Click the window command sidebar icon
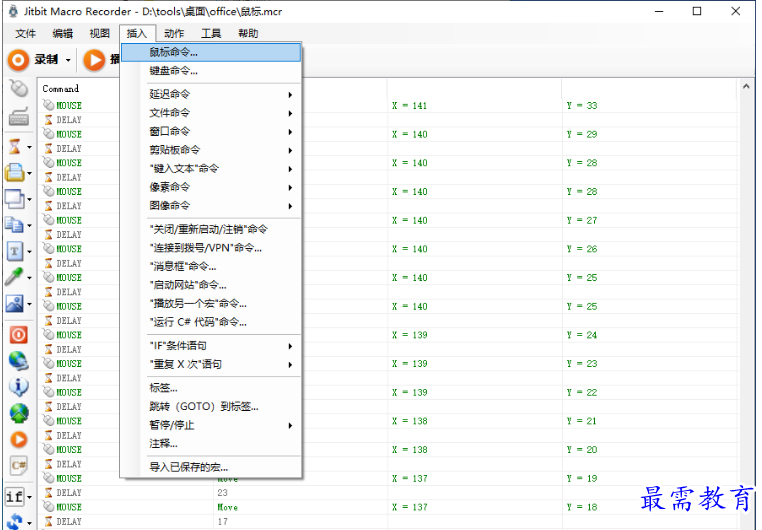This screenshot has width=762, height=530. 15,198
